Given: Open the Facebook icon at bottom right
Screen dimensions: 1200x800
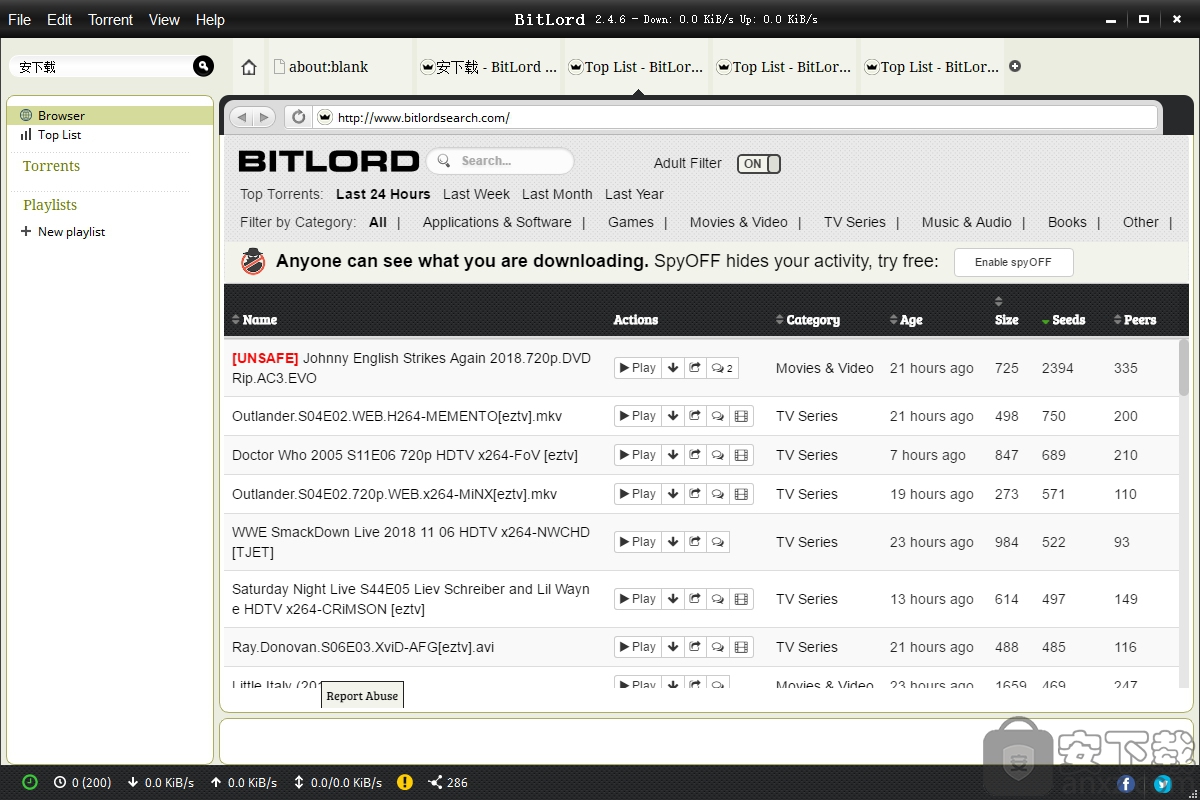Looking at the screenshot, I should click(1126, 784).
